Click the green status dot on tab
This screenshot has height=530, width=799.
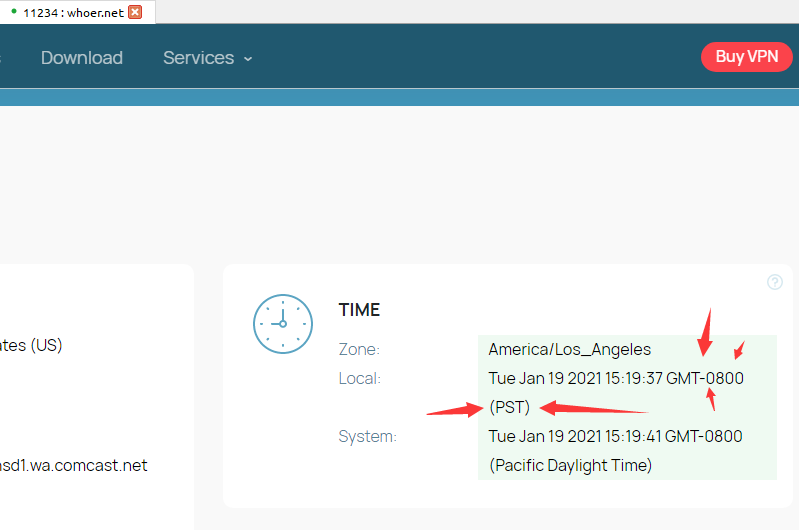coord(14,10)
